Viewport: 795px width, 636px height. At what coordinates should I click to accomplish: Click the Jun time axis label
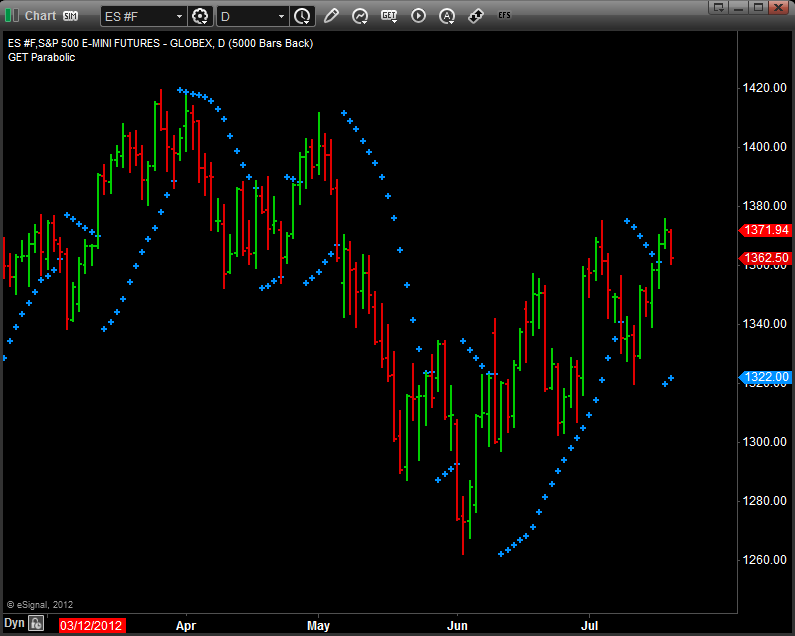[x=457, y=626]
